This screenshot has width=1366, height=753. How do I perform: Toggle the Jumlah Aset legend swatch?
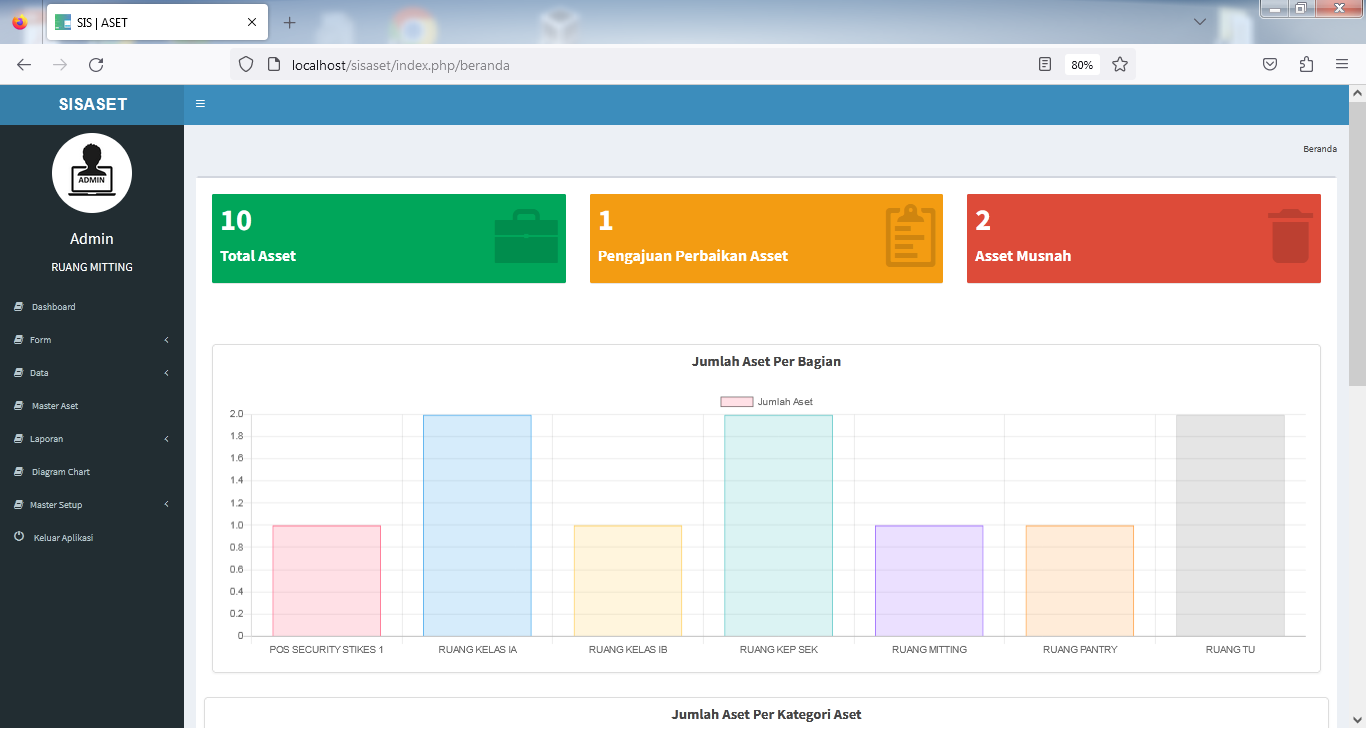coord(737,402)
